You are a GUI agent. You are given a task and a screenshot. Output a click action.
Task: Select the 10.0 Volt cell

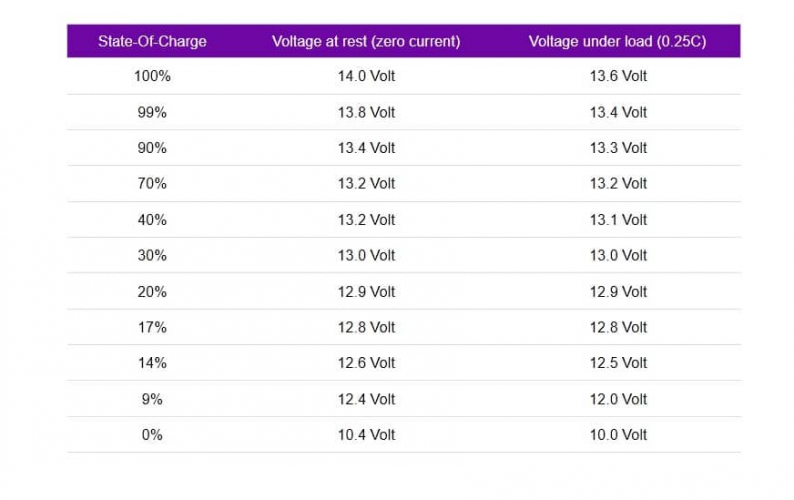pyautogui.click(x=618, y=435)
